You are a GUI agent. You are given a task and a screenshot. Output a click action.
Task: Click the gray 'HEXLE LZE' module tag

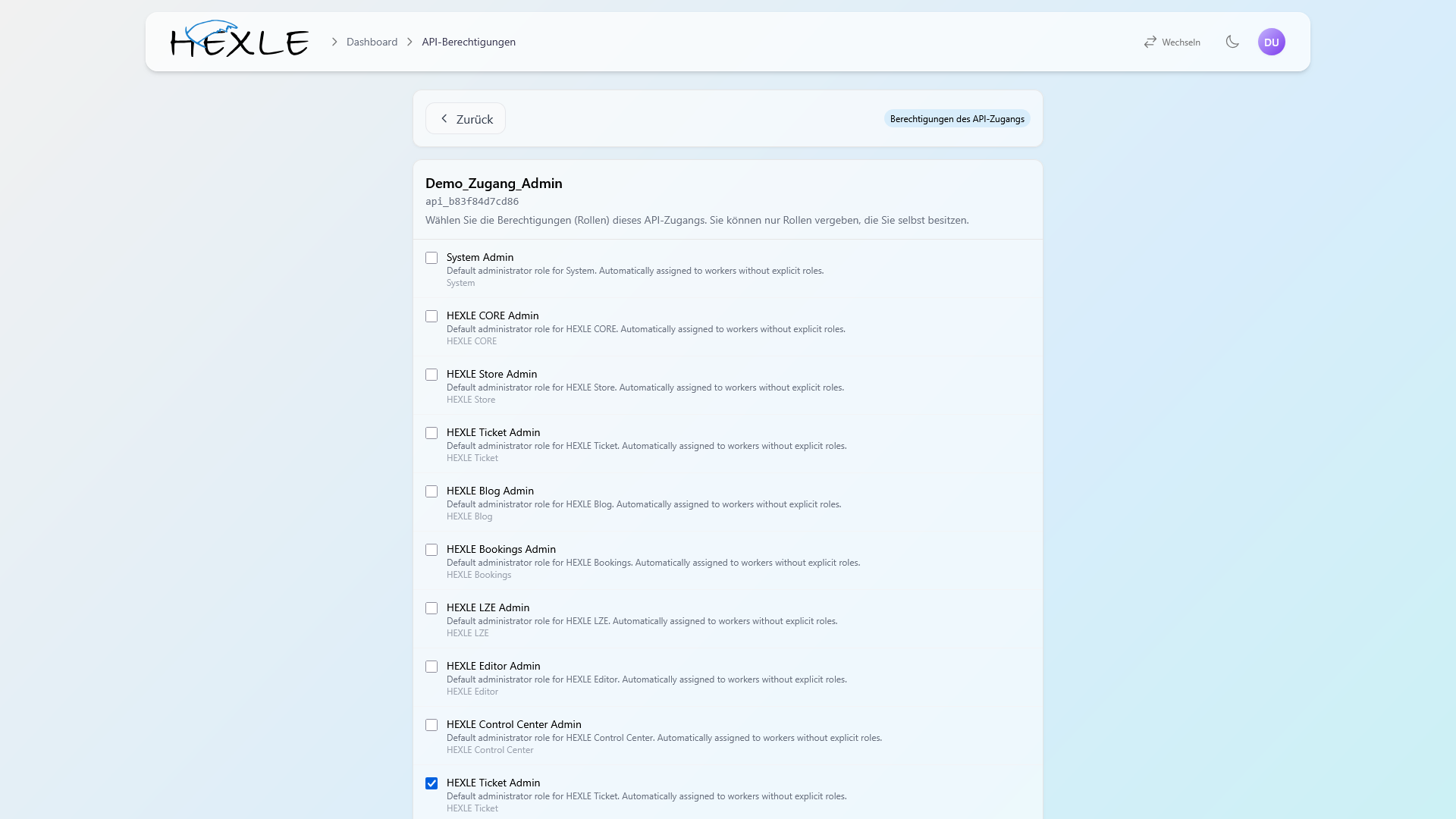coord(467,633)
